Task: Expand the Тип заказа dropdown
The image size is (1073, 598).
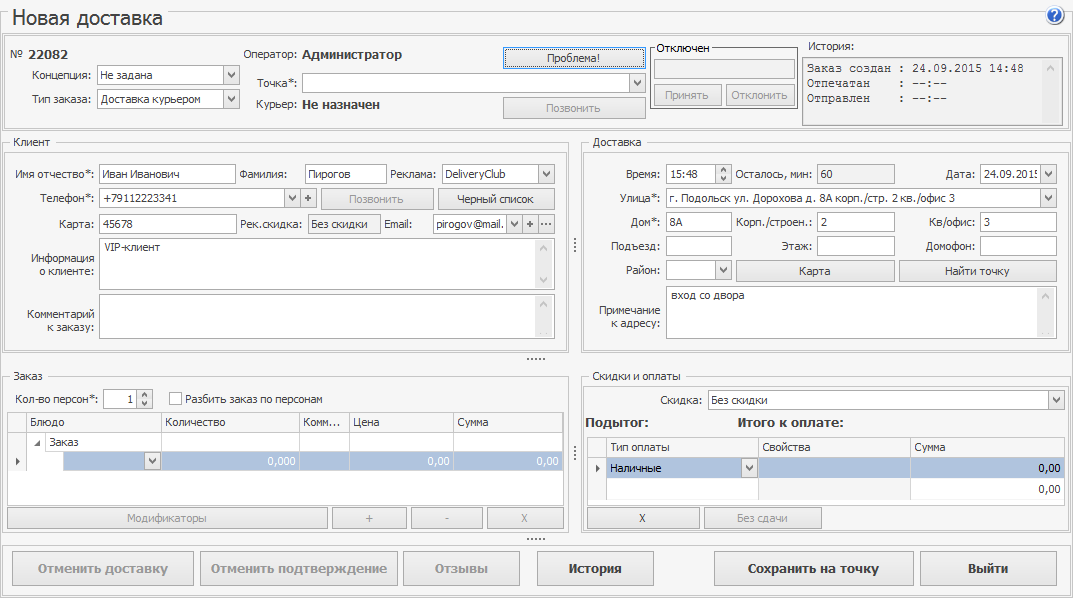Action: tap(231, 99)
